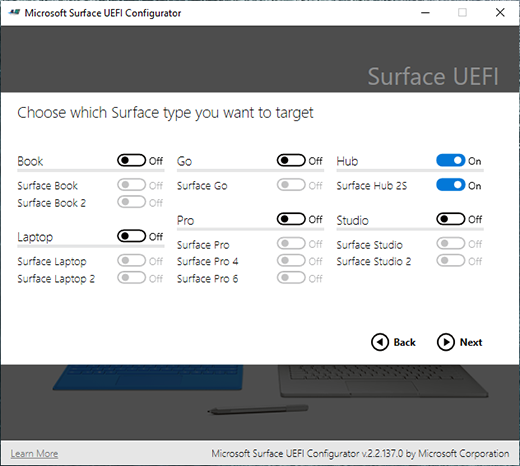Toggle the Surface Laptop switch
The image size is (520, 466).
(x=131, y=260)
